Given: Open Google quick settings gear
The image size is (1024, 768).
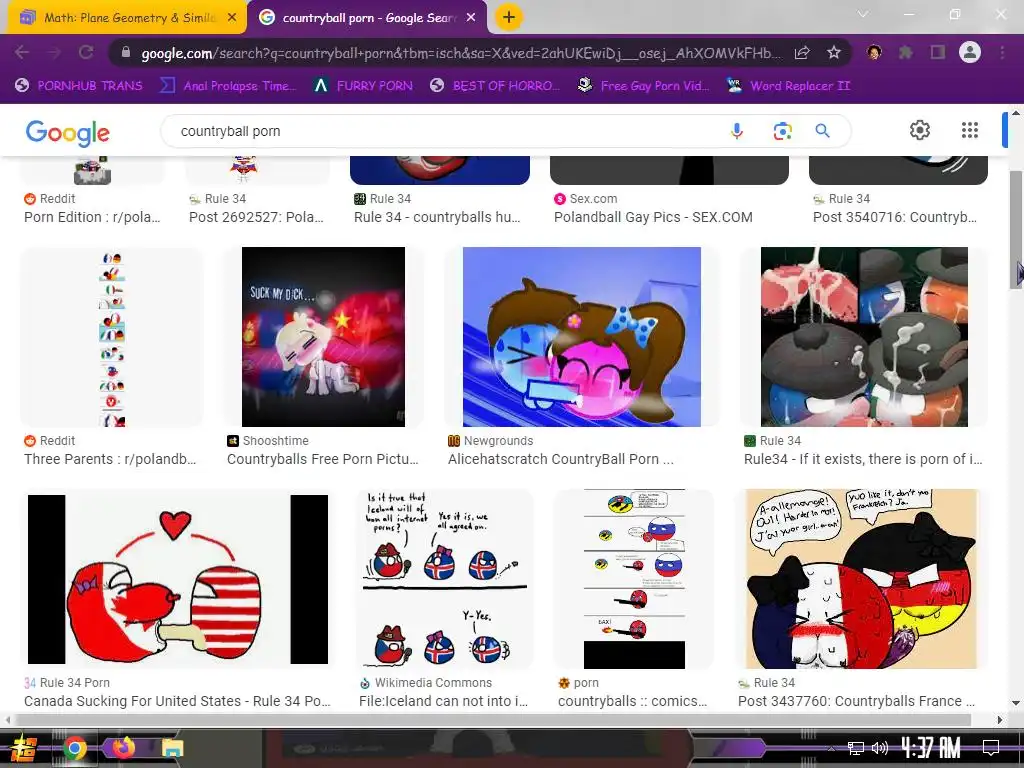Looking at the screenshot, I should (920, 130).
